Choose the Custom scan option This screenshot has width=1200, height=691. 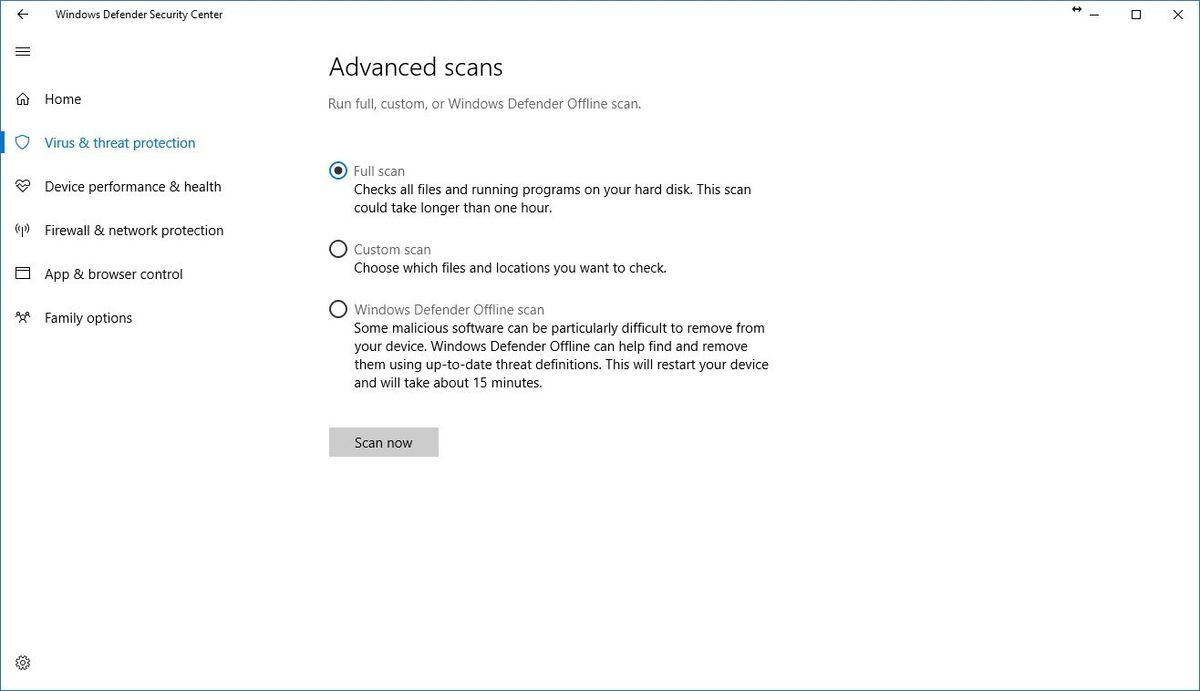pyautogui.click(x=338, y=248)
